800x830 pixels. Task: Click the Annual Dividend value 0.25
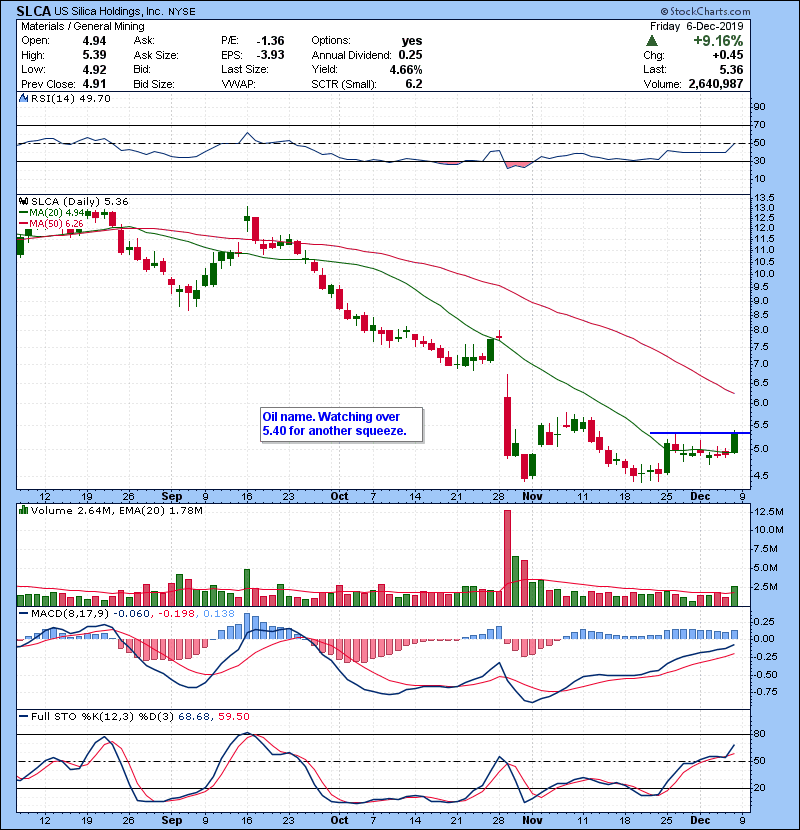(x=410, y=55)
